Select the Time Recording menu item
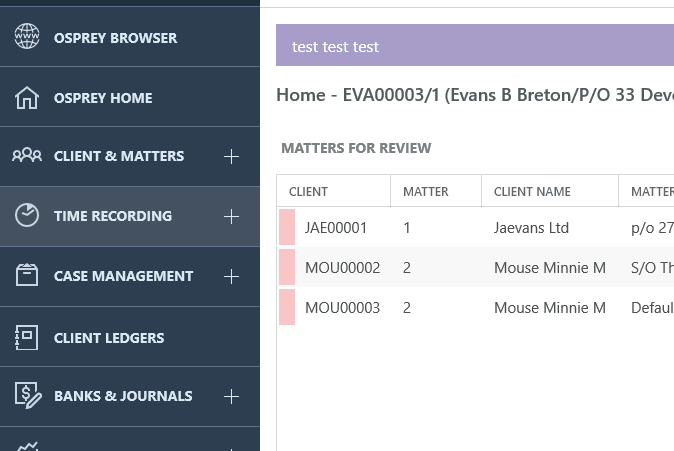 (130, 216)
